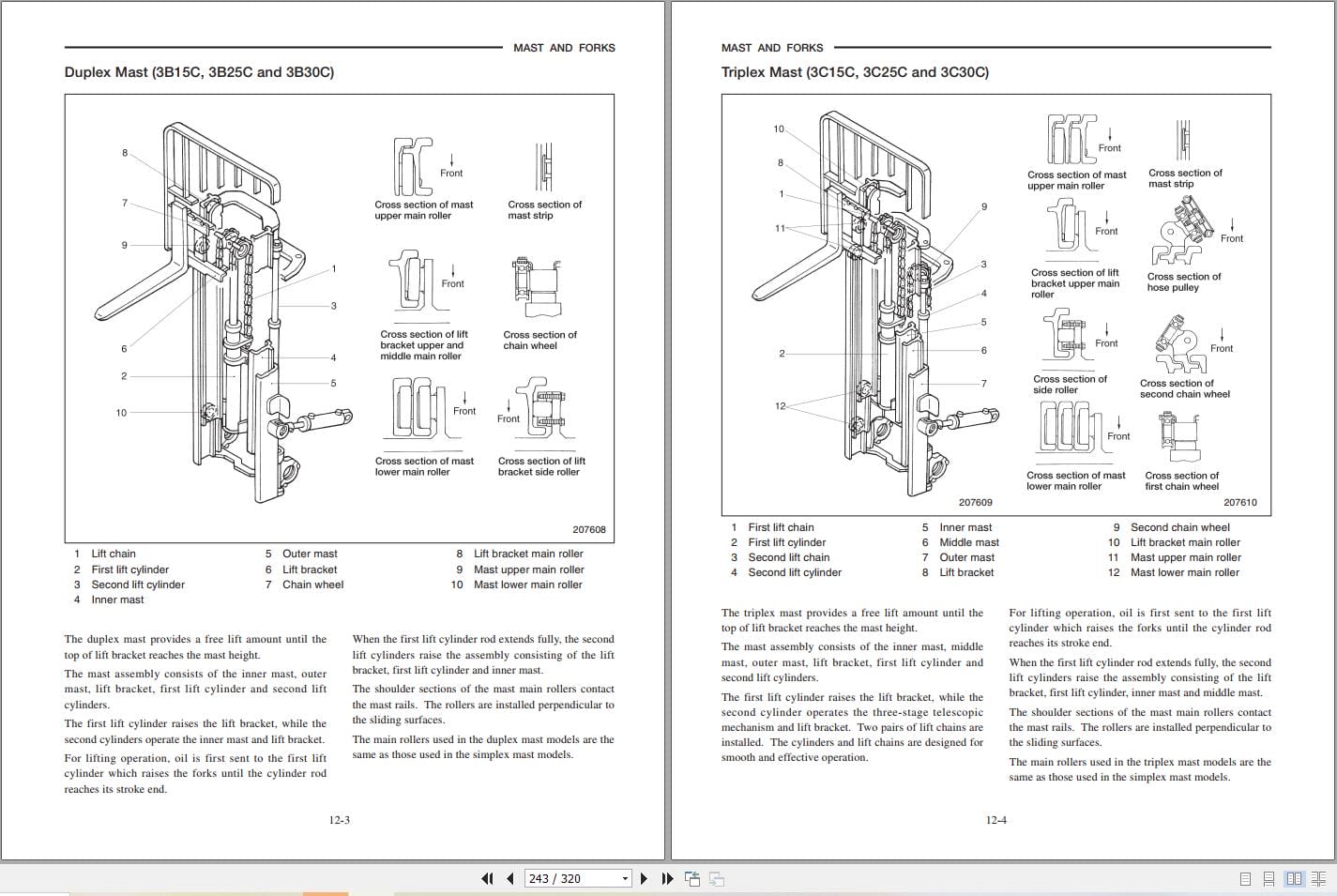
Task: Click 'Cross section of first chain wheel' caption
Action: tap(1181, 480)
